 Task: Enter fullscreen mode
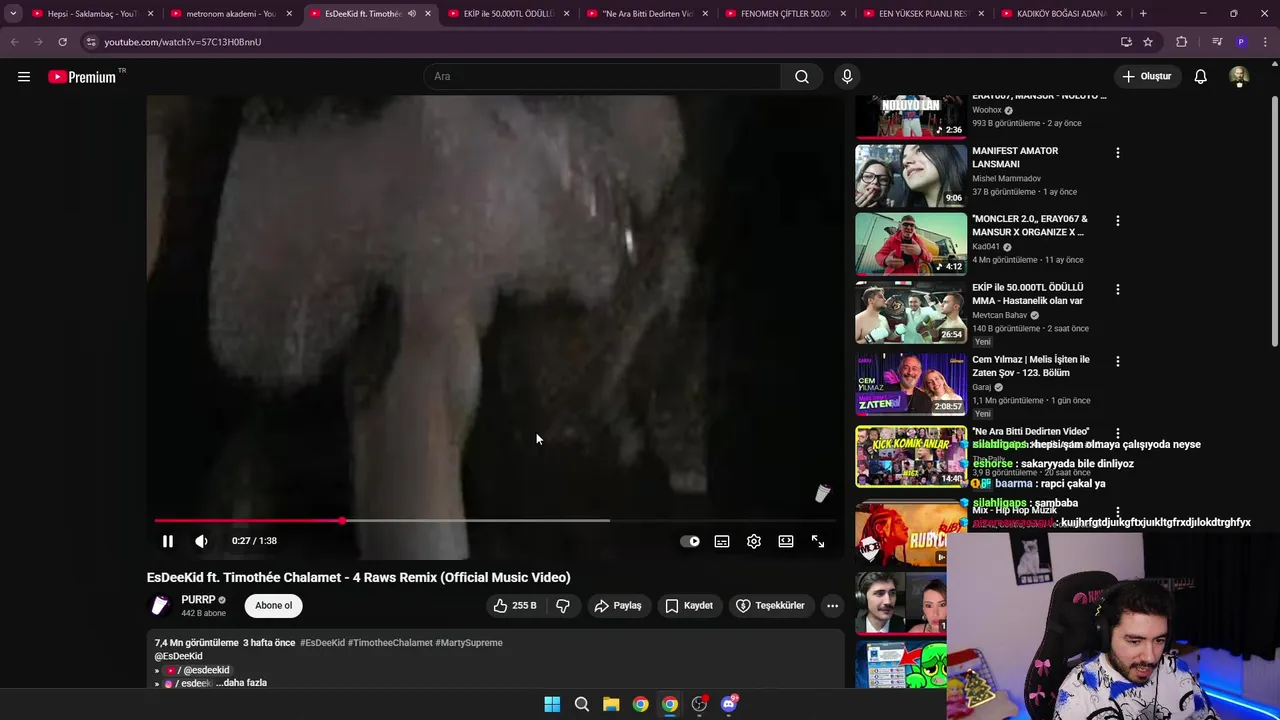tap(818, 541)
